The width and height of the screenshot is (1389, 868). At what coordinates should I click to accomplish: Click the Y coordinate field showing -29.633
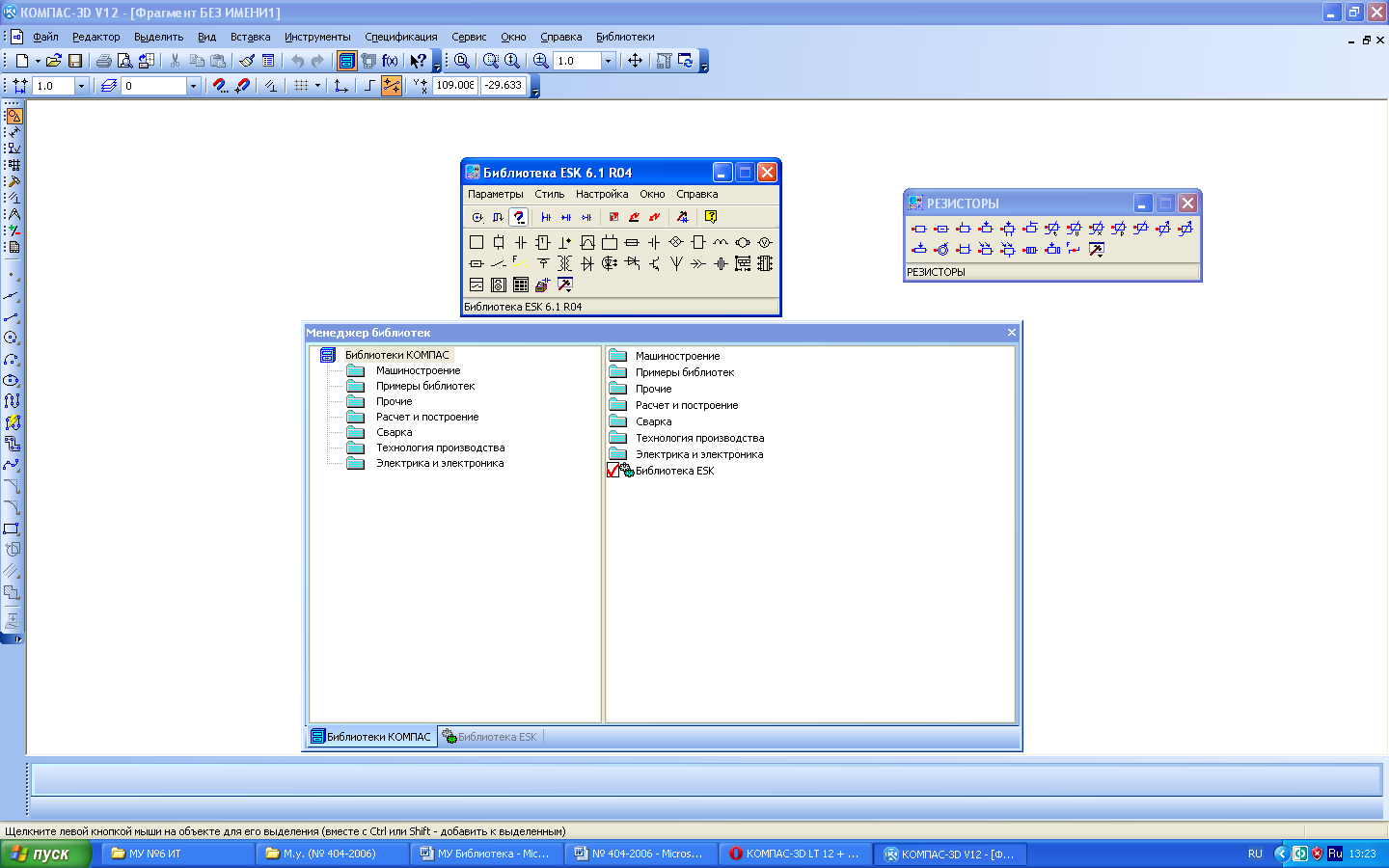pos(504,86)
